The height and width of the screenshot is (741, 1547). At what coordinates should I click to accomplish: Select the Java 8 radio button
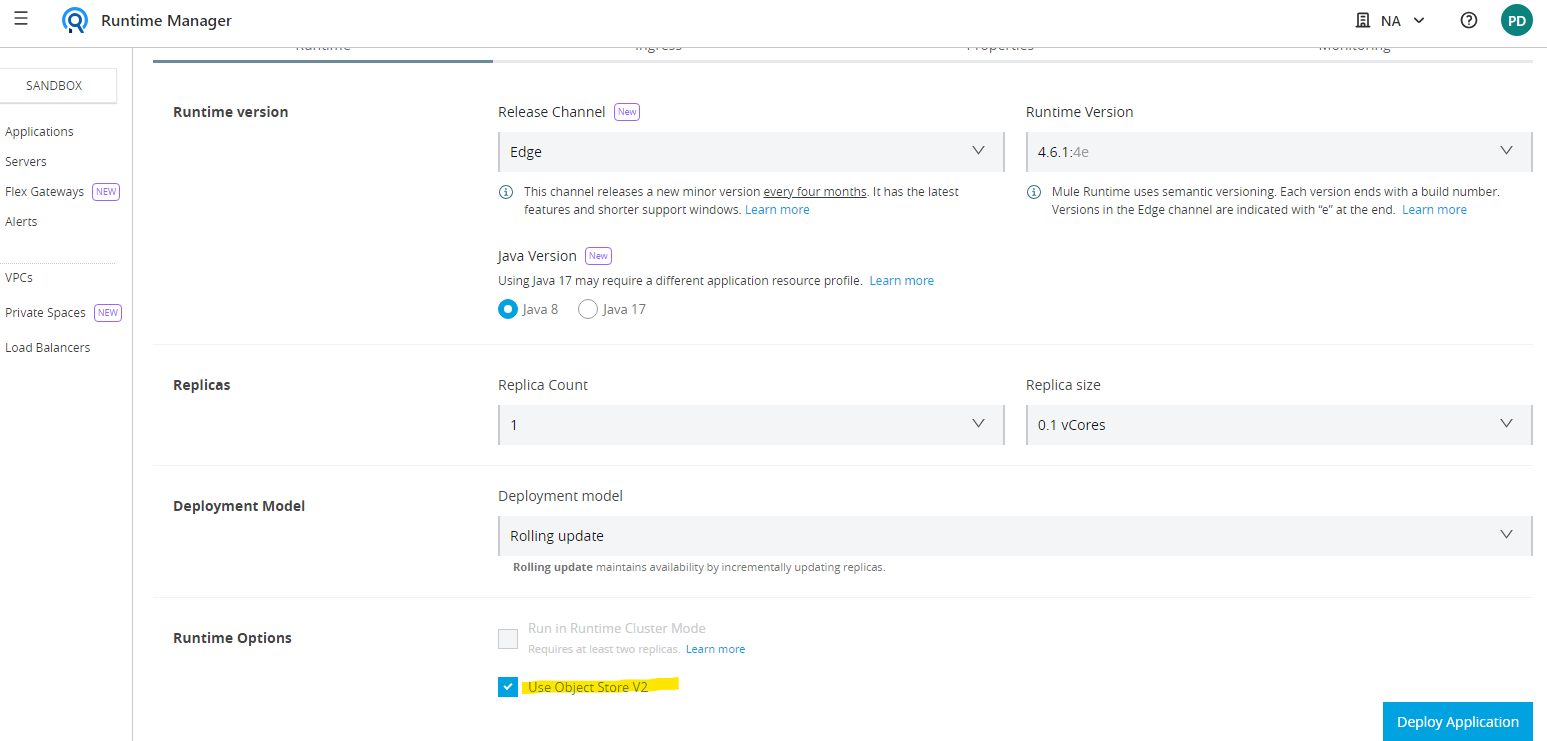(508, 309)
